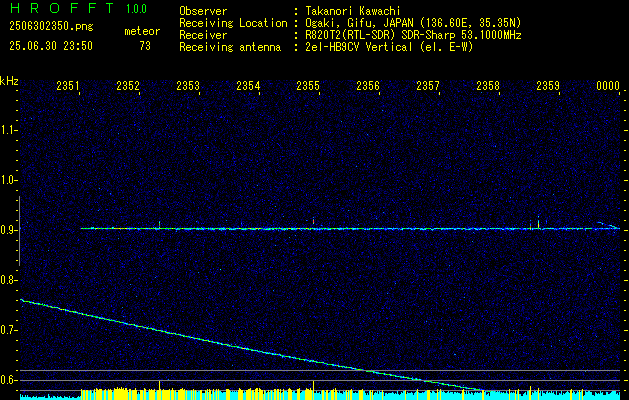Click the HROFFT program title
Image resolution: width=629 pixels, height=400 pixels.
click(x=62, y=8)
